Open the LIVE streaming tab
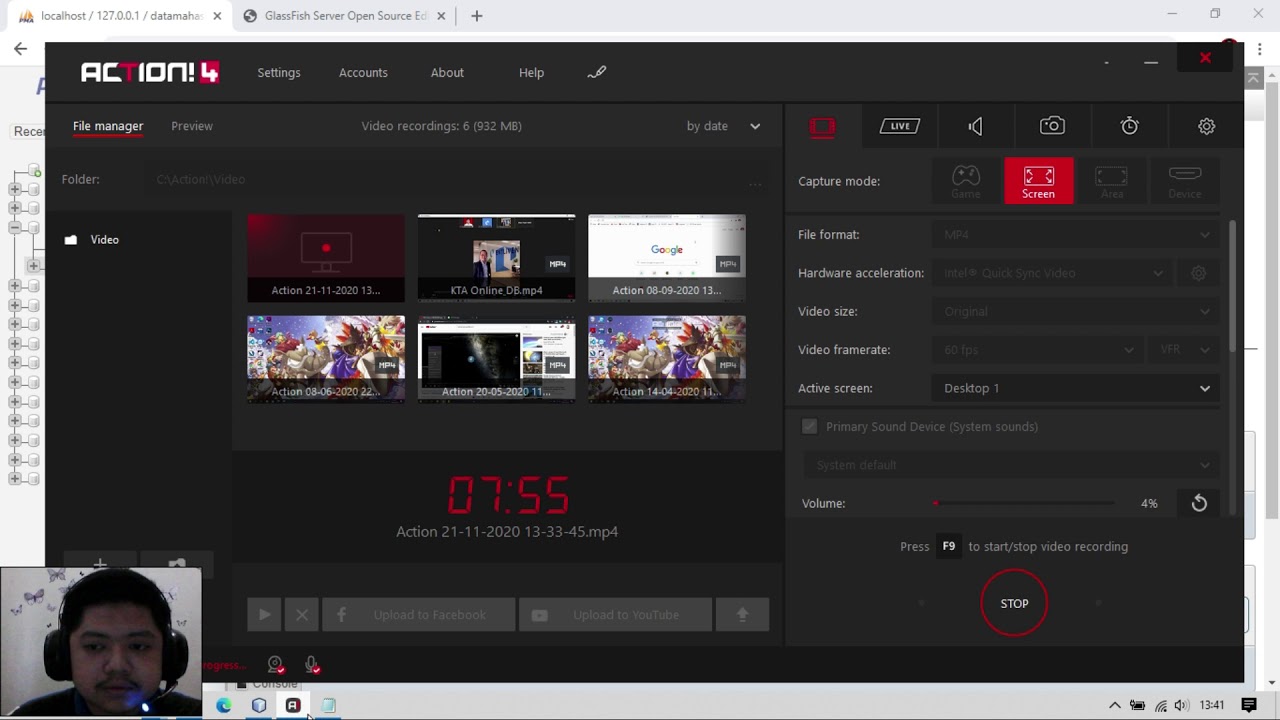1280x720 pixels. pyautogui.click(x=899, y=126)
